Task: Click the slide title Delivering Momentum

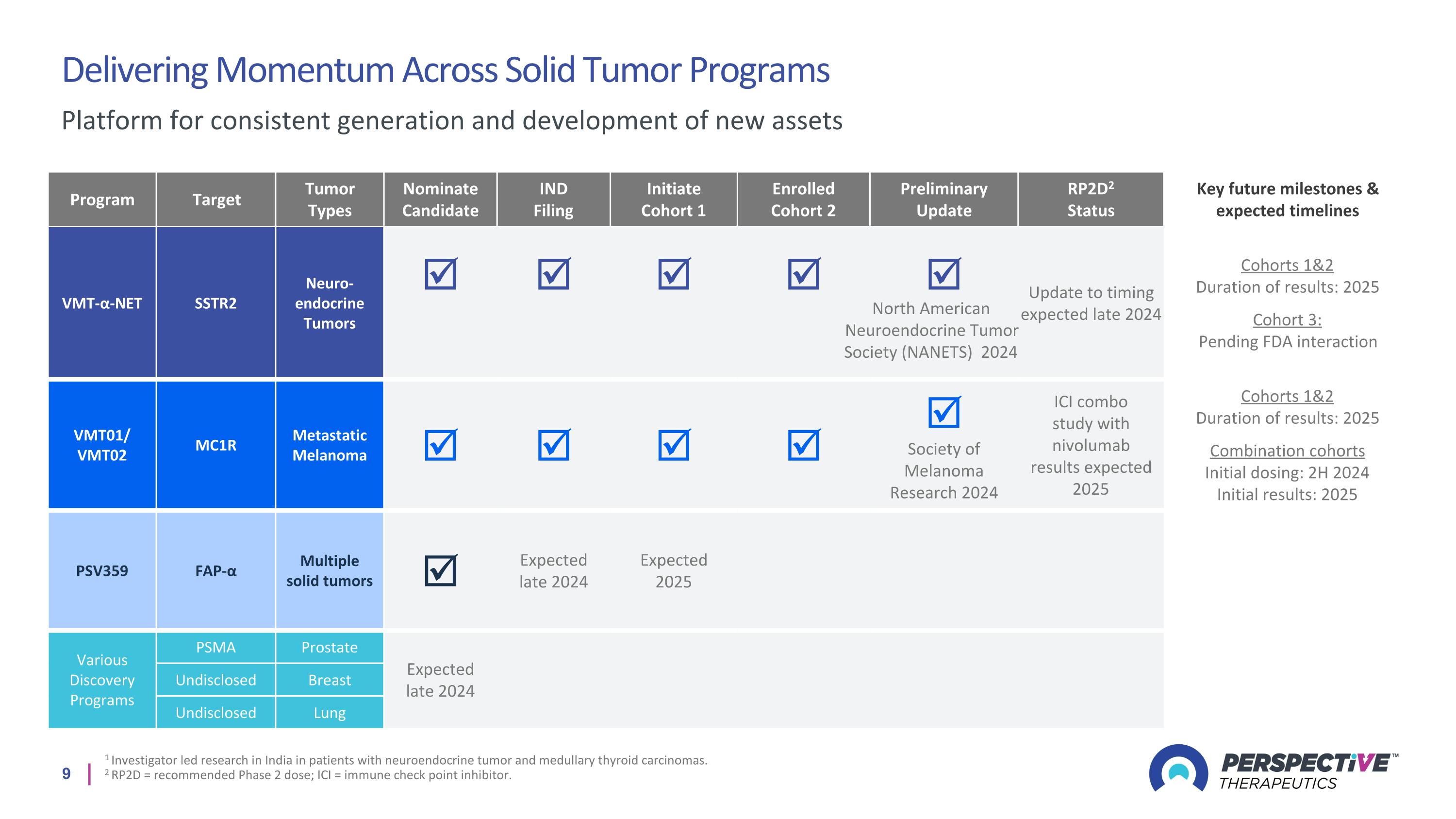Action: pos(446,70)
